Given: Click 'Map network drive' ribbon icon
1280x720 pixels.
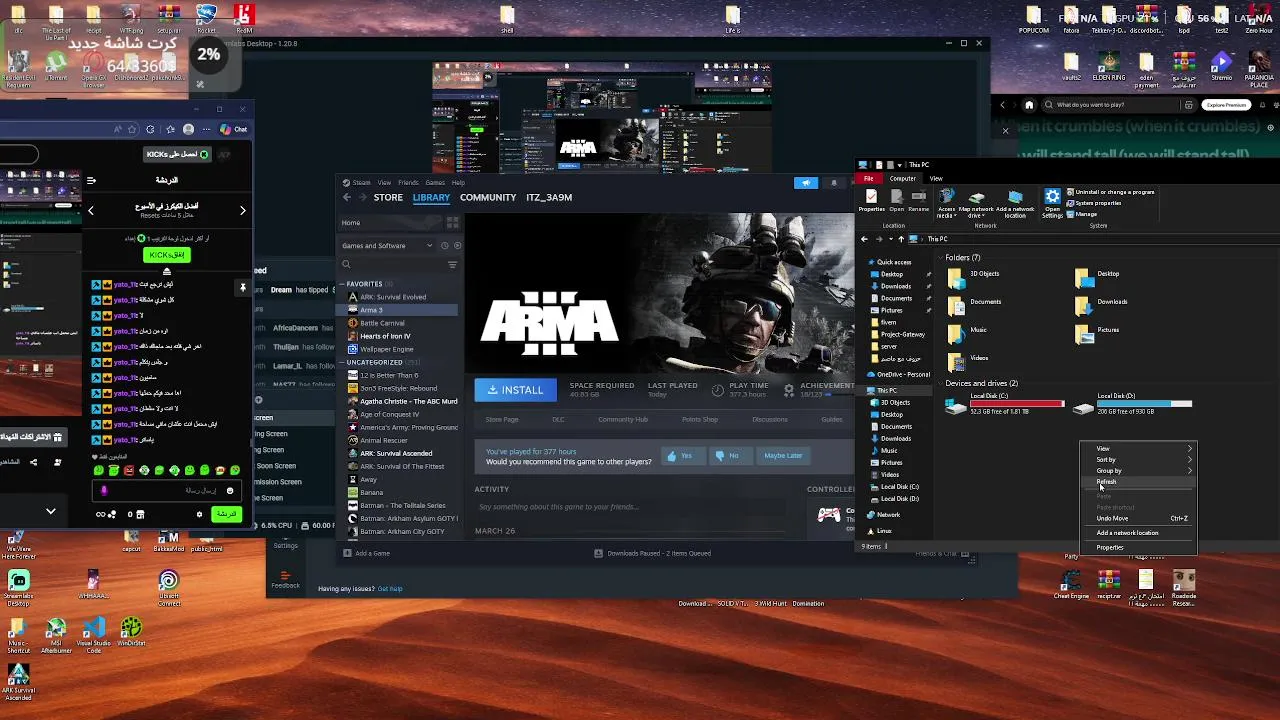Looking at the screenshot, I should tap(976, 203).
